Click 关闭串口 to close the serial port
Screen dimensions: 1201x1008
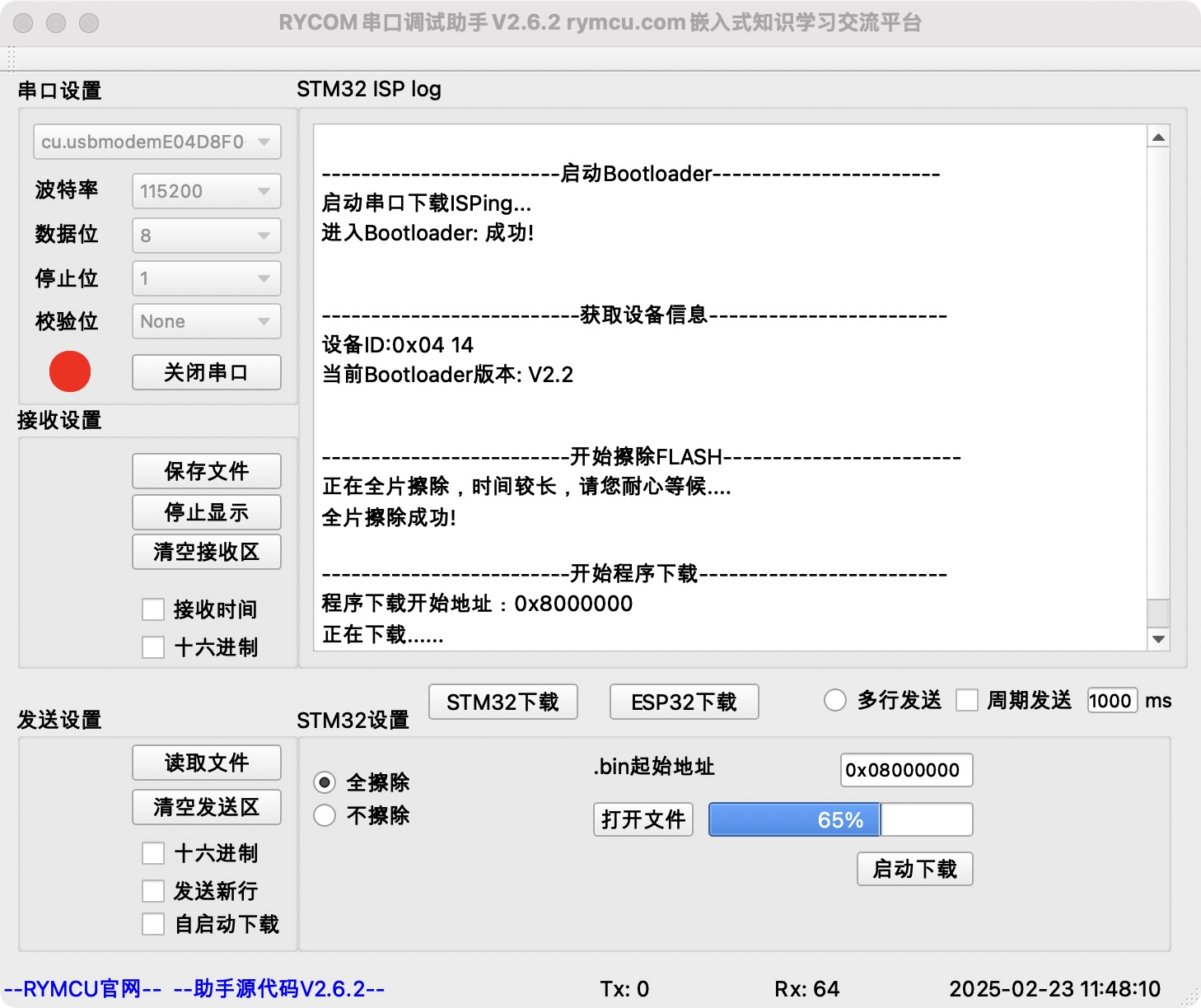(206, 372)
